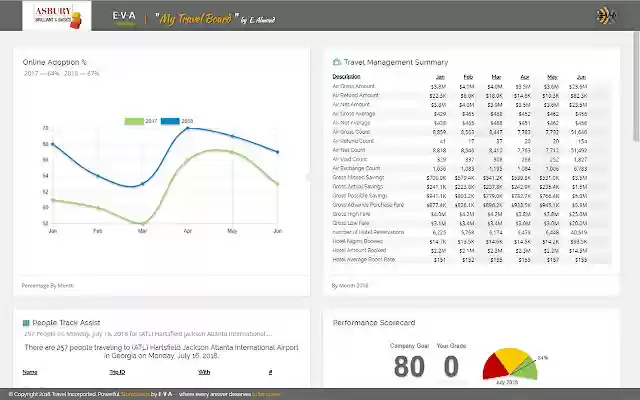Click the page vertical scrollbar thumb
Image resolution: width=640 pixels, height=400 pixels.
pos(636,88)
